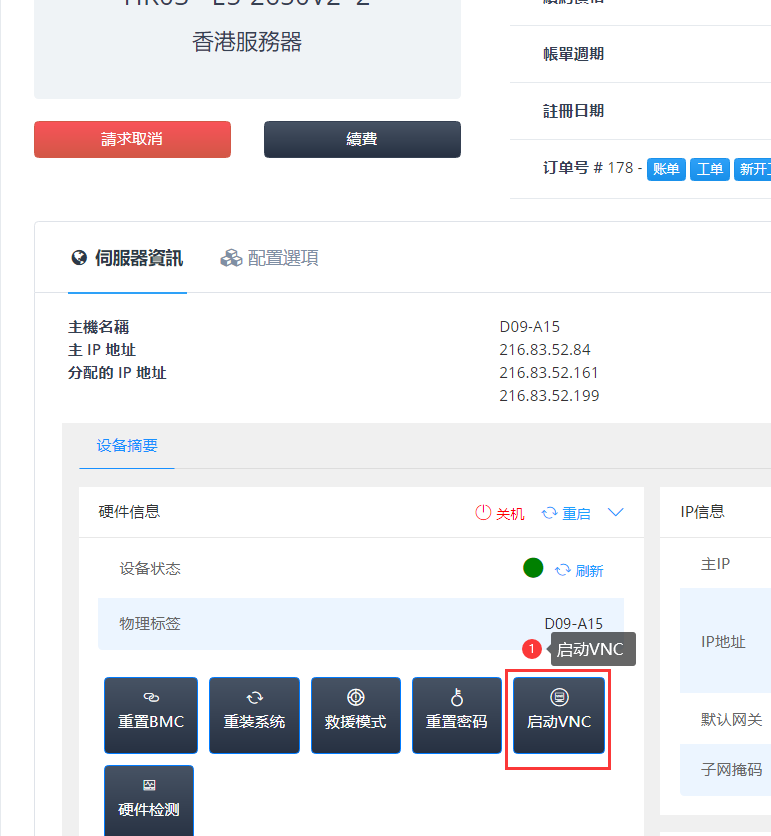Click the 重置BMC button
This screenshot has width=771, height=836.
pos(151,715)
